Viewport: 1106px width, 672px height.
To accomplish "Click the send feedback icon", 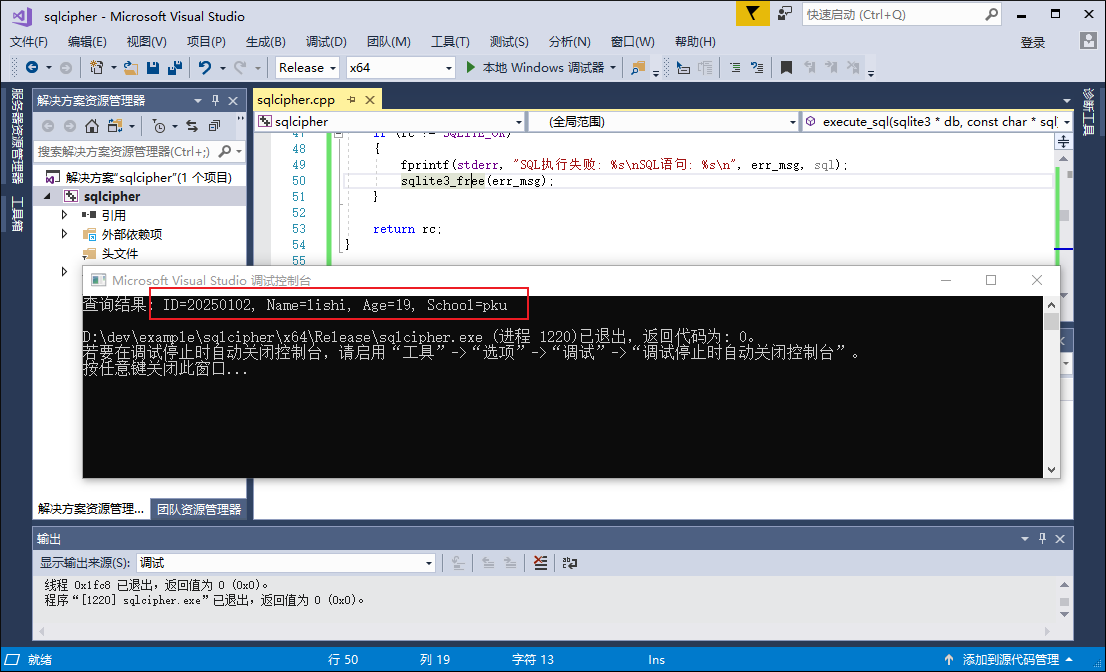I will [x=786, y=14].
